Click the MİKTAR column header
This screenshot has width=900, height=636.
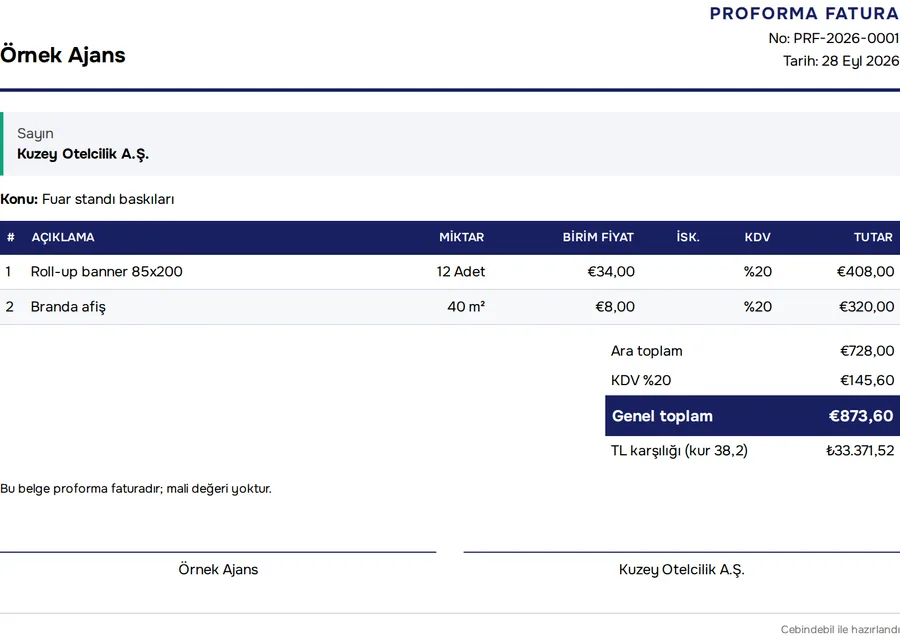tap(461, 237)
